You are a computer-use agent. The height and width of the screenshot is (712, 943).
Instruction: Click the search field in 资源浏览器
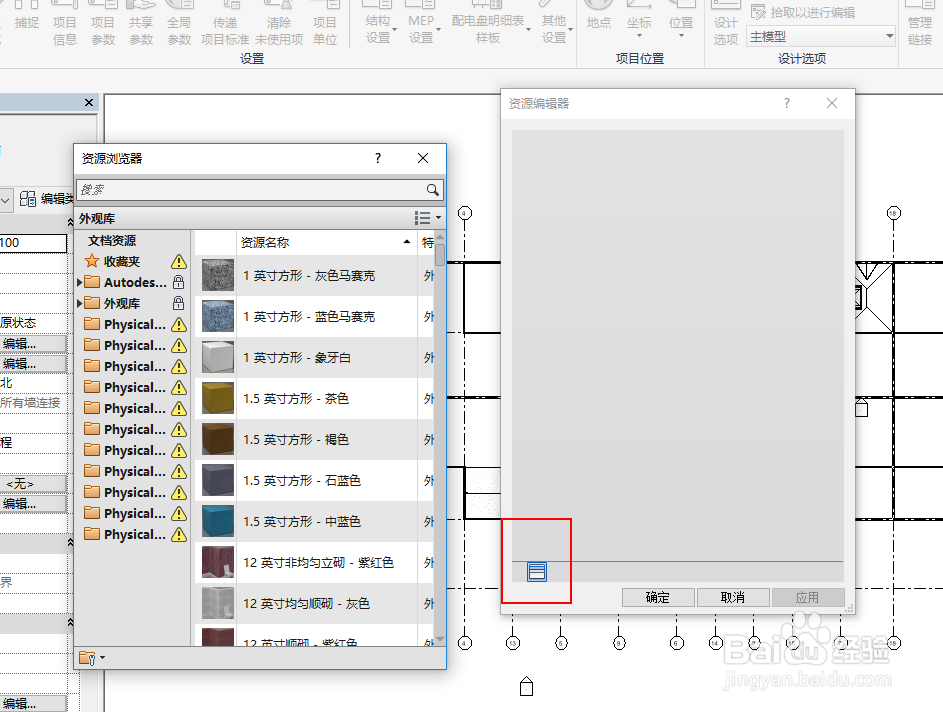pyautogui.click(x=250, y=190)
